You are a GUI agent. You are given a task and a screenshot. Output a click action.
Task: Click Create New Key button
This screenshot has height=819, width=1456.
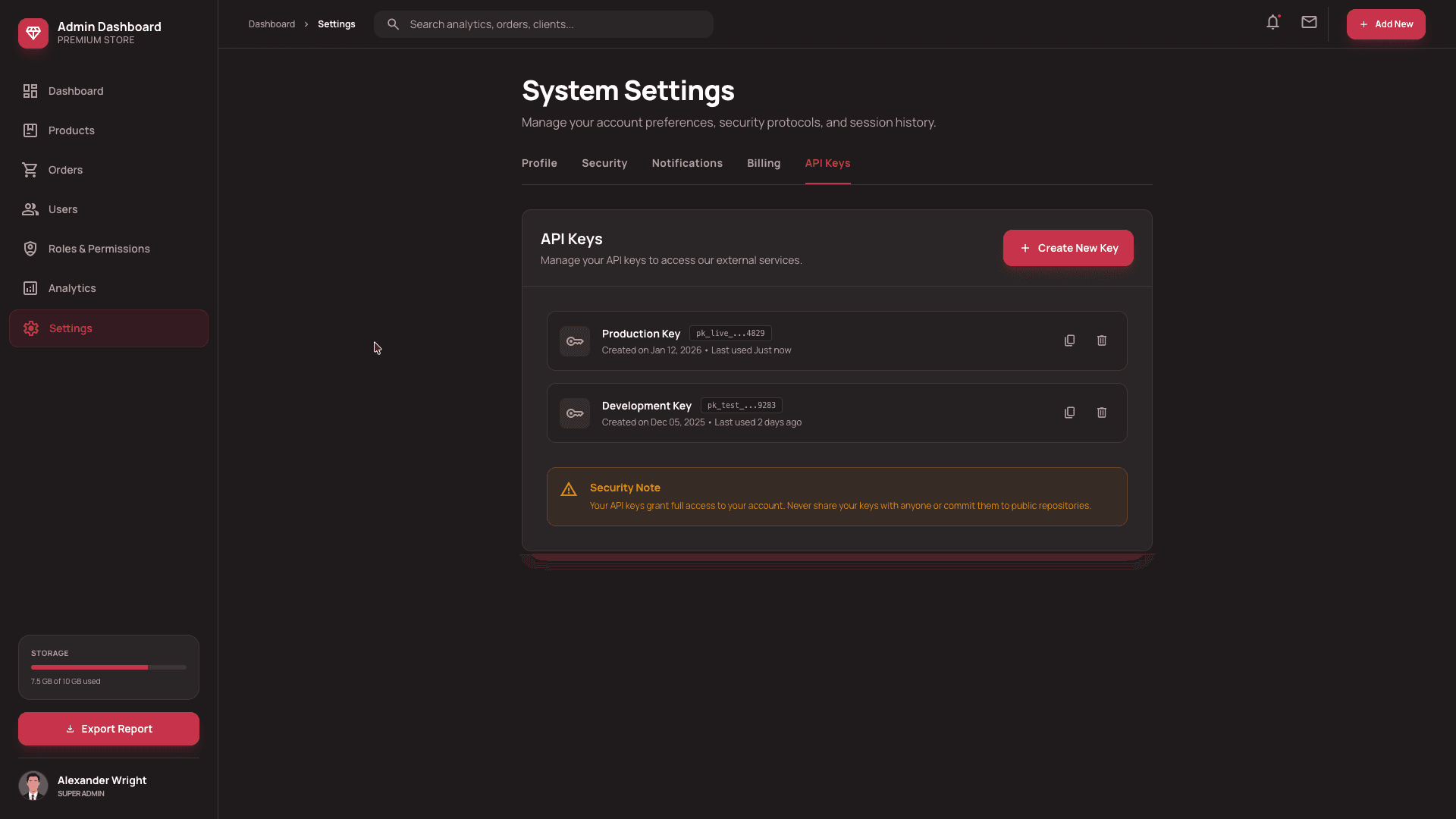[x=1068, y=248]
